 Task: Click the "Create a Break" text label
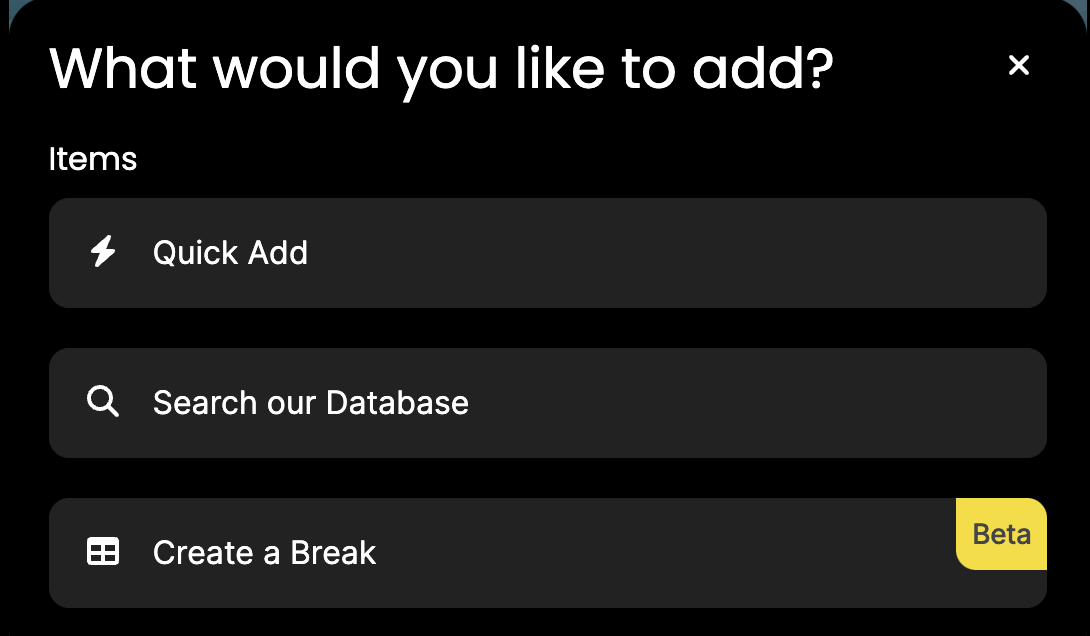(264, 553)
